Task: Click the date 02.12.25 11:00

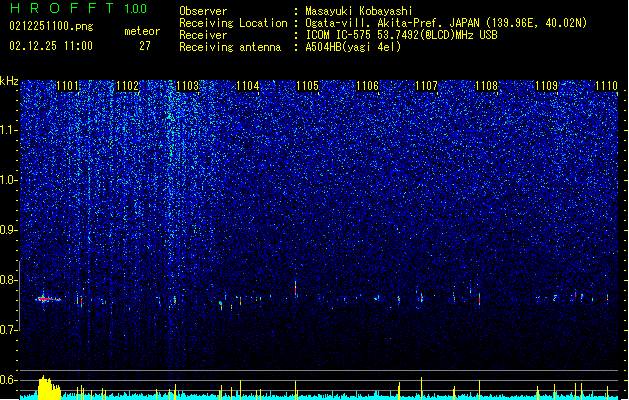Action: click(x=51, y=46)
